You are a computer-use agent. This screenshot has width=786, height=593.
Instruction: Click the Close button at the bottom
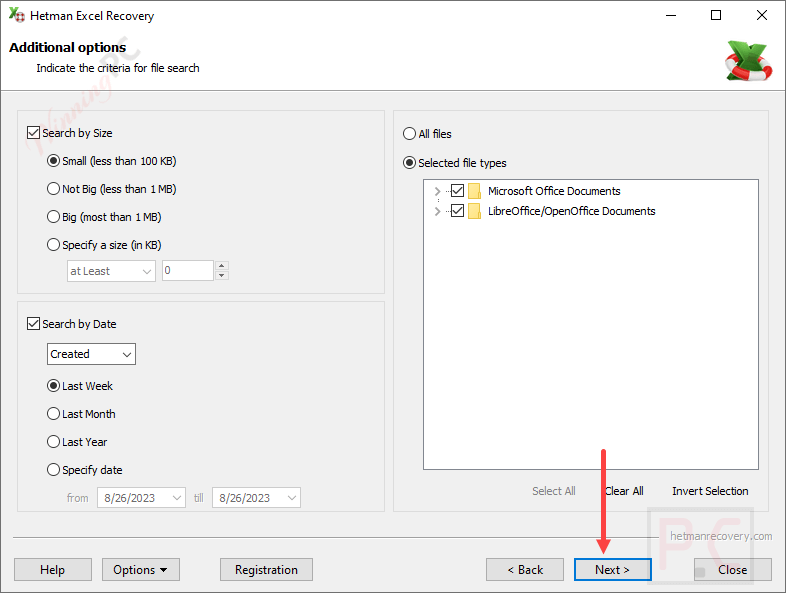[732, 570]
